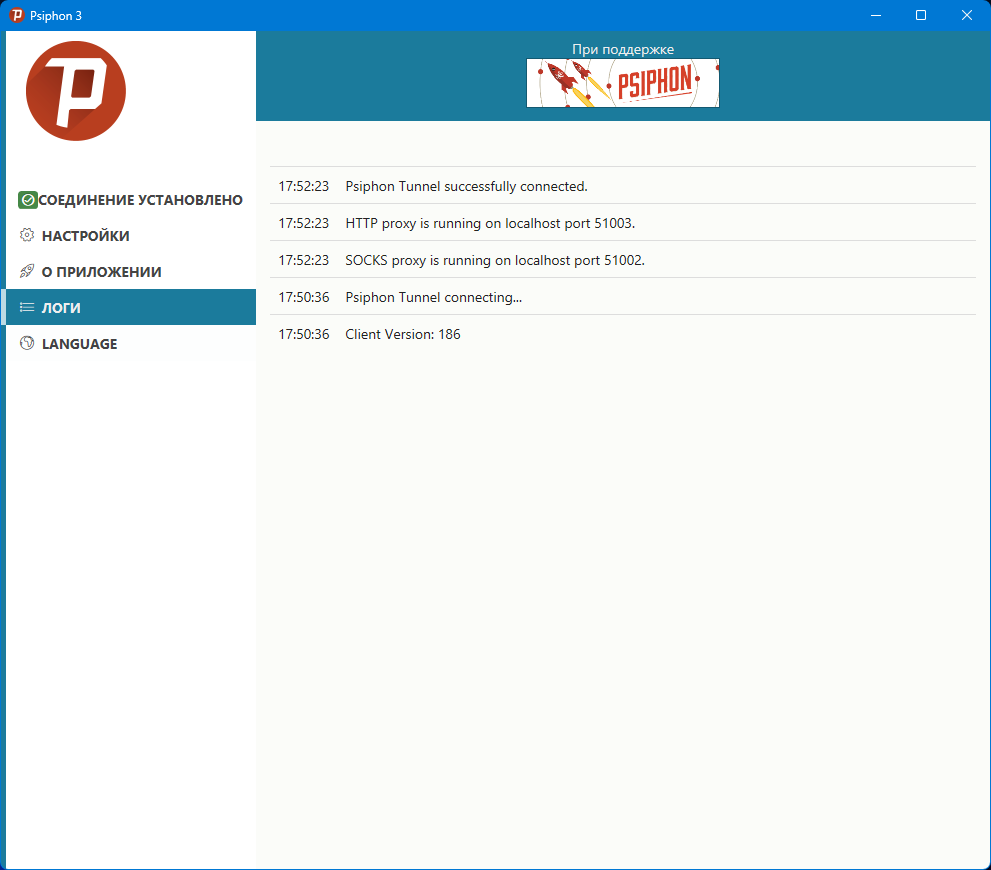Select the Логи logs tab

[131, 307]
